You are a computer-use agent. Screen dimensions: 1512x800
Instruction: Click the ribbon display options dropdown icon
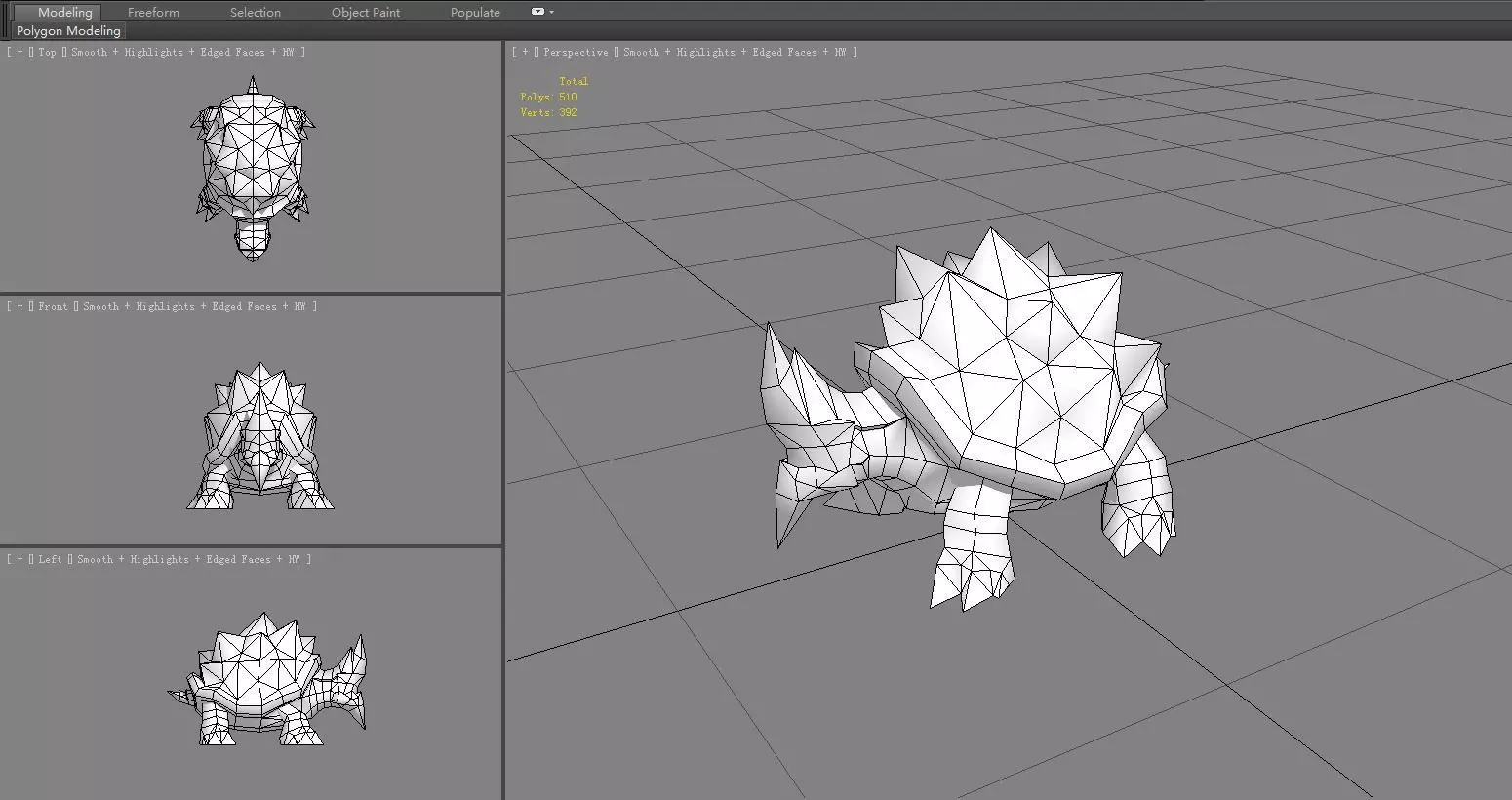click(542, 12)
